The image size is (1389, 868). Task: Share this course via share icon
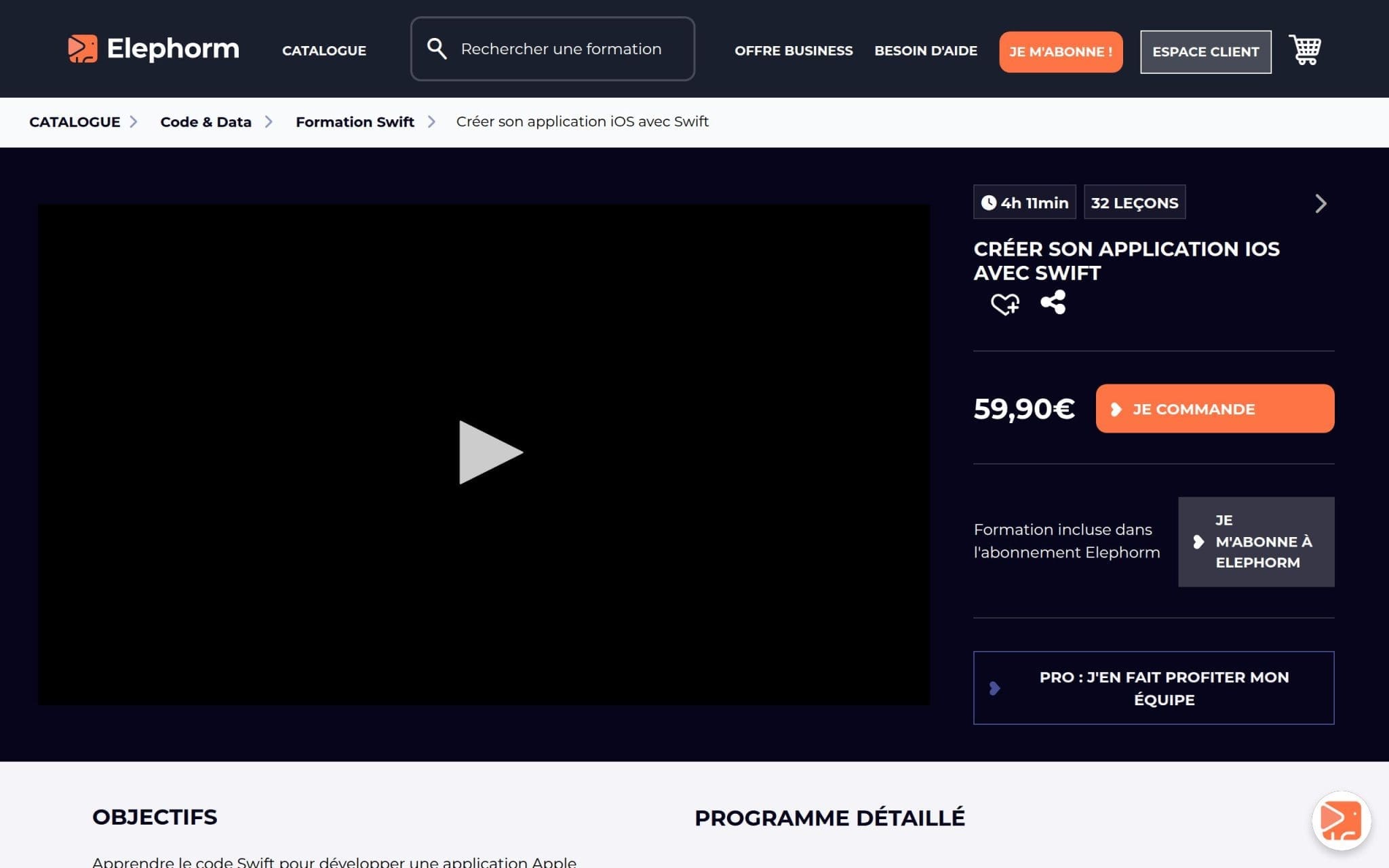pyautogui.click(x=1053, y=302)
